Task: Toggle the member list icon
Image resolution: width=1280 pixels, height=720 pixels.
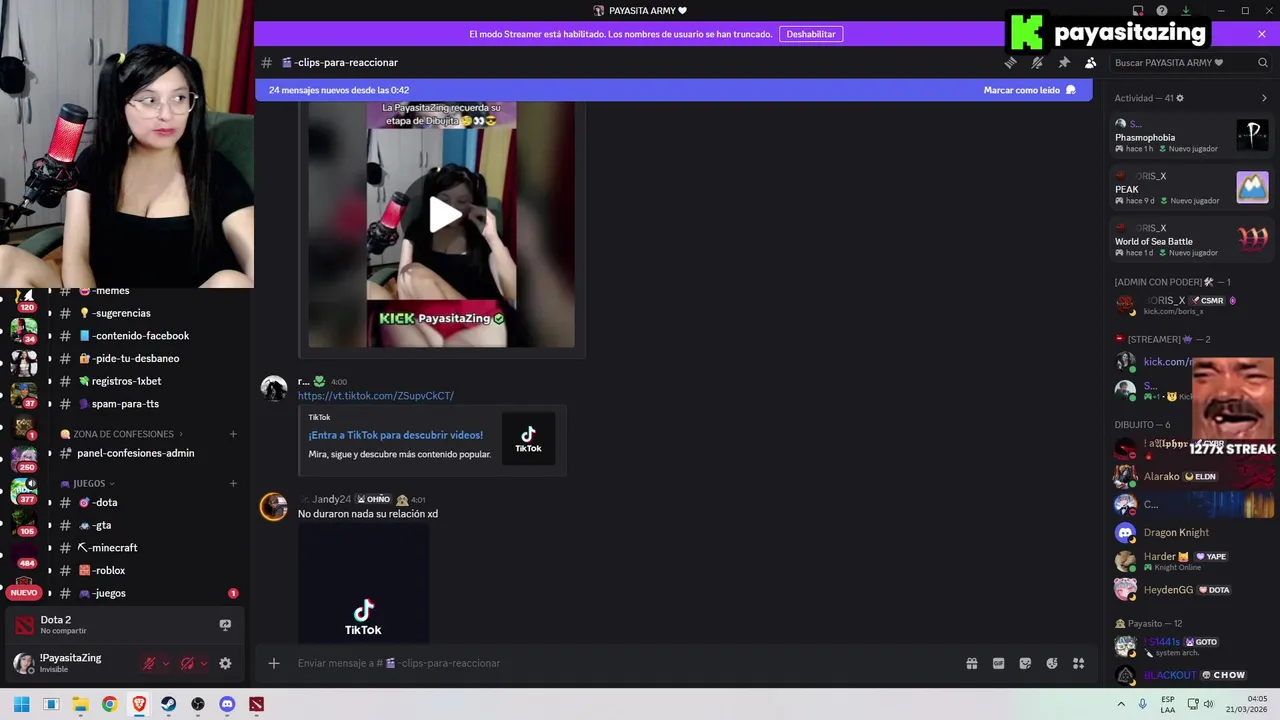Action: (1091, 62)
